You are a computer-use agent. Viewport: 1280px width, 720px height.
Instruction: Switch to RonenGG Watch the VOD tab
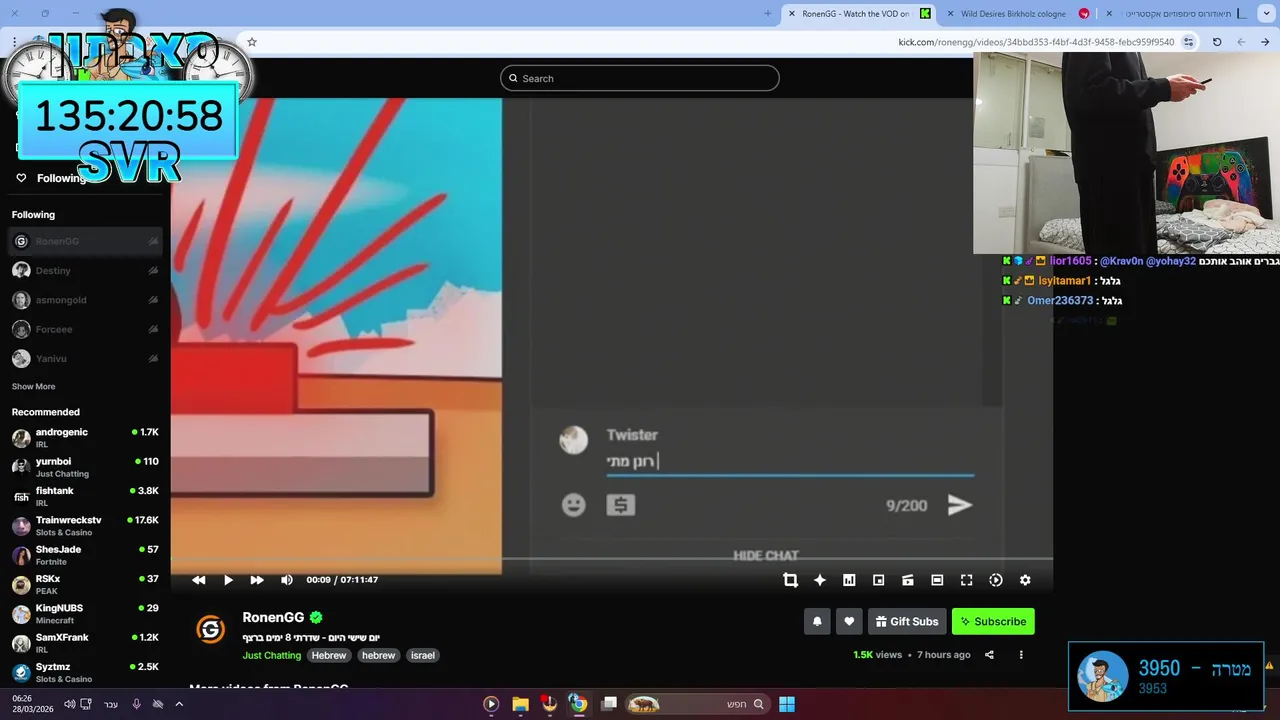point(860,14)
